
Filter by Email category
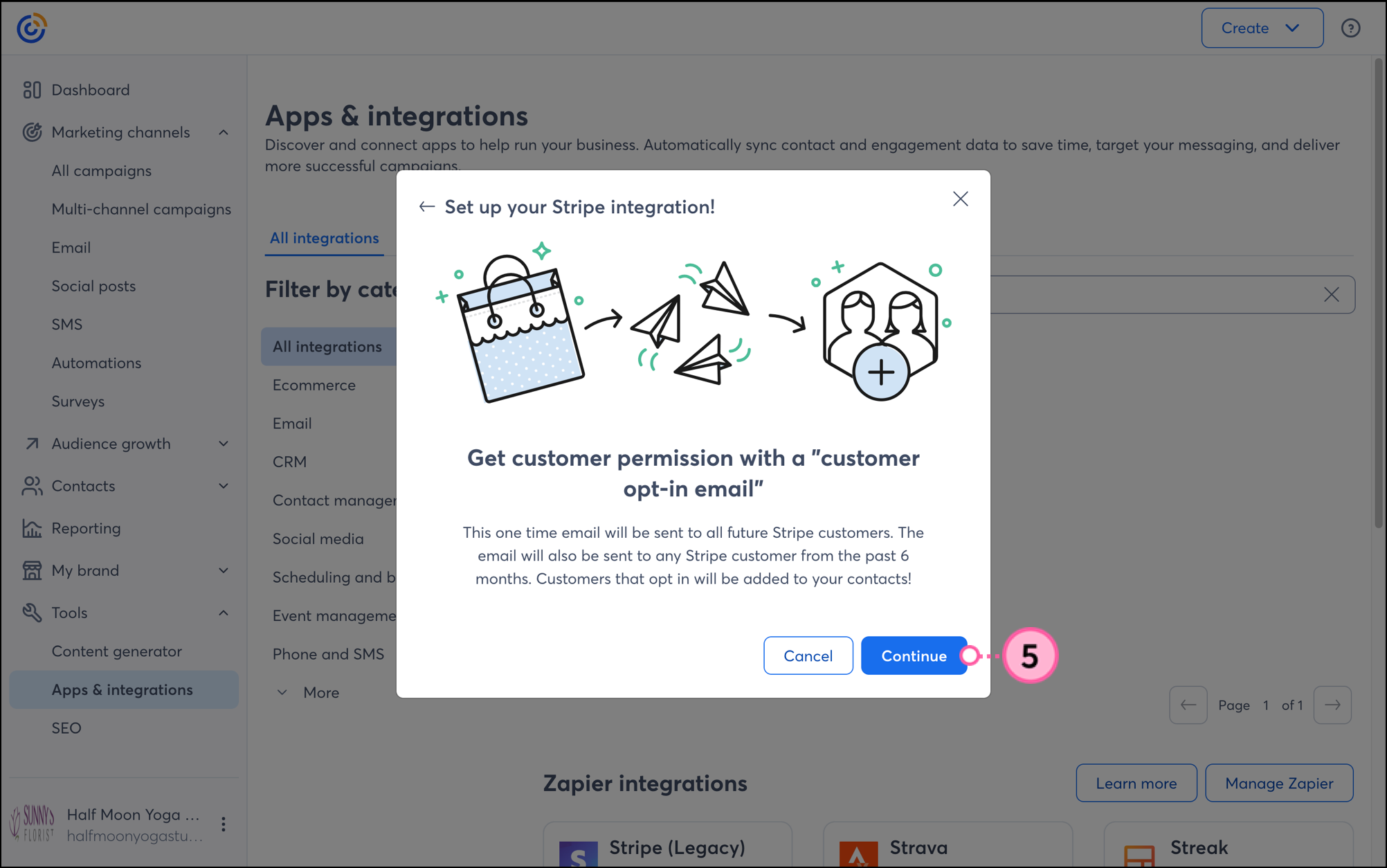click(x=292, y=424)
